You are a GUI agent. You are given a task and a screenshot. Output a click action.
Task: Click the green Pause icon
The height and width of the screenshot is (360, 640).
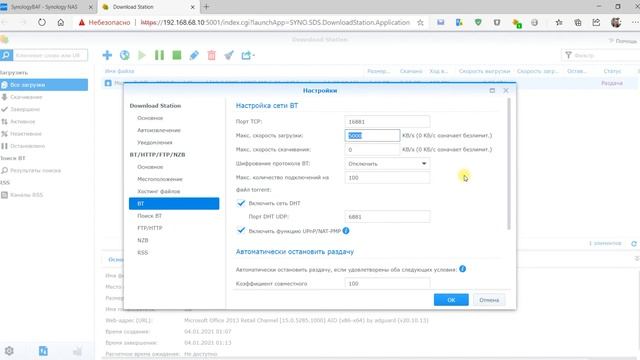(x=159, y=55)
